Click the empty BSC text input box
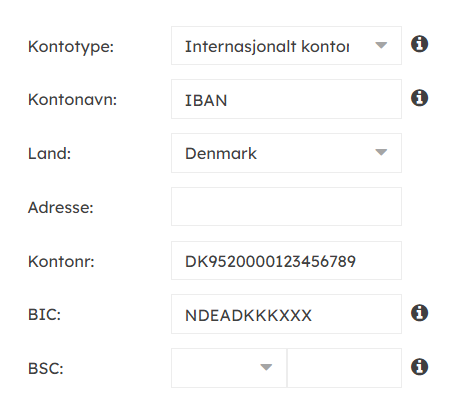Image resolution: width=461 pixels, height=400 pixels. click(344, 368)
